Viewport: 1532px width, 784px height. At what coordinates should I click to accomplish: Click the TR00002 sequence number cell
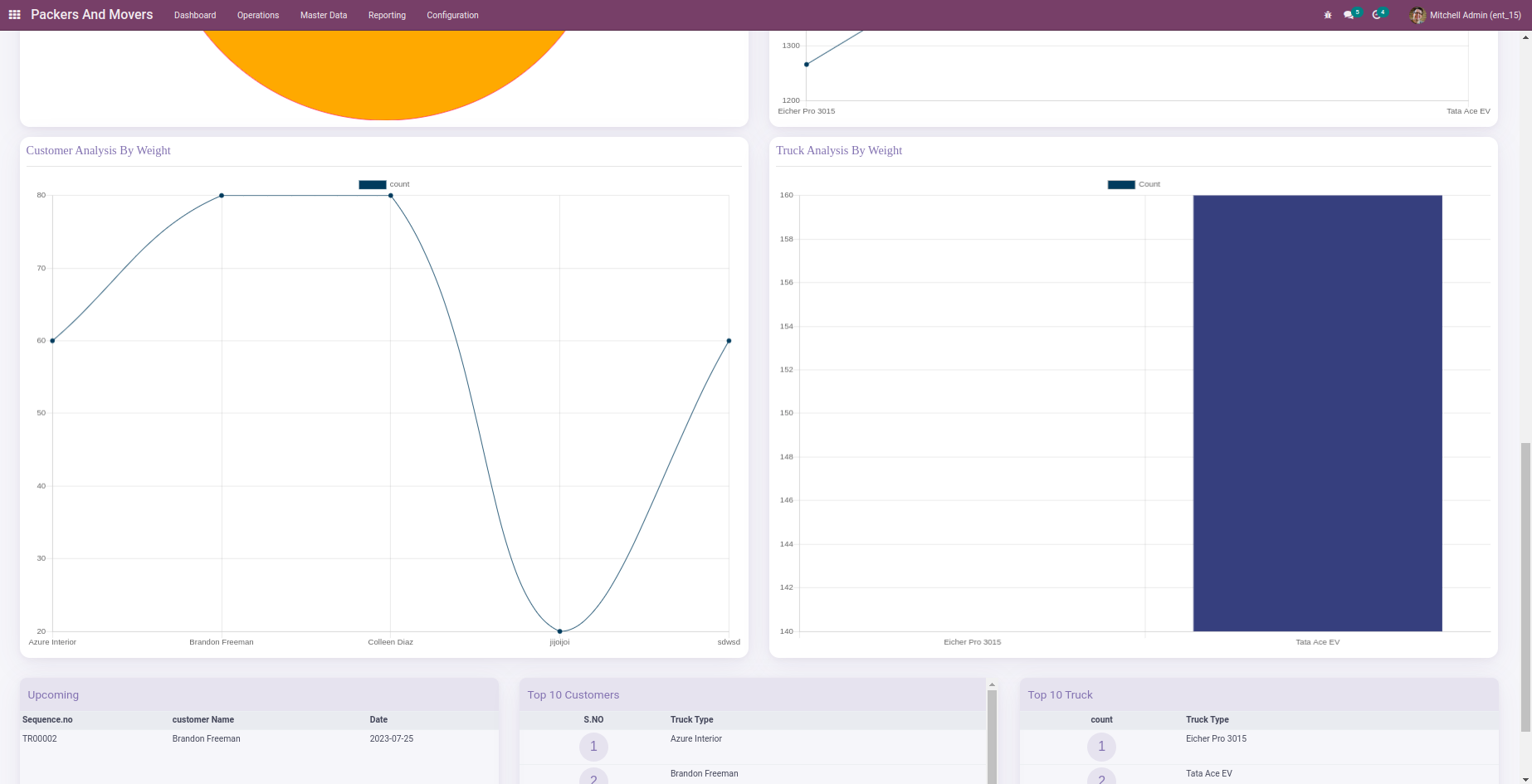(x=40, y=739)
